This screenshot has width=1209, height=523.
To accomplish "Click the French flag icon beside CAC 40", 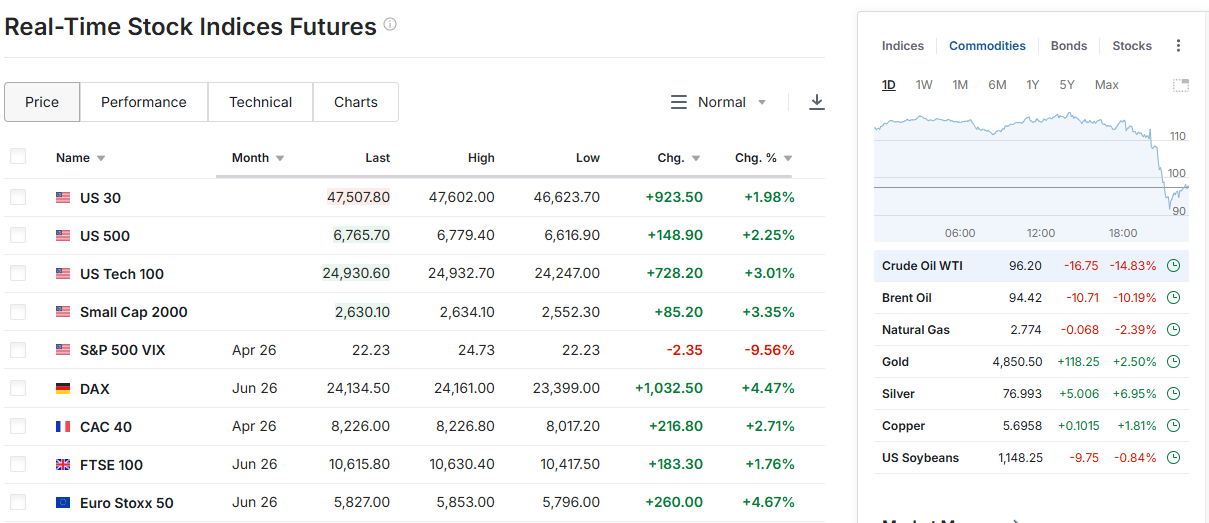I will pyautogui.click(x=63, y=427).
